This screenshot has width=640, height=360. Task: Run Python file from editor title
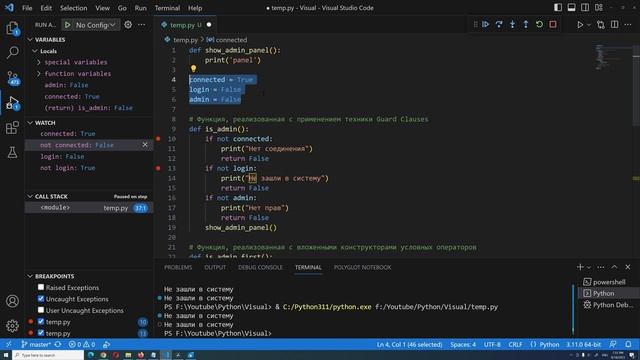(580, 25)
